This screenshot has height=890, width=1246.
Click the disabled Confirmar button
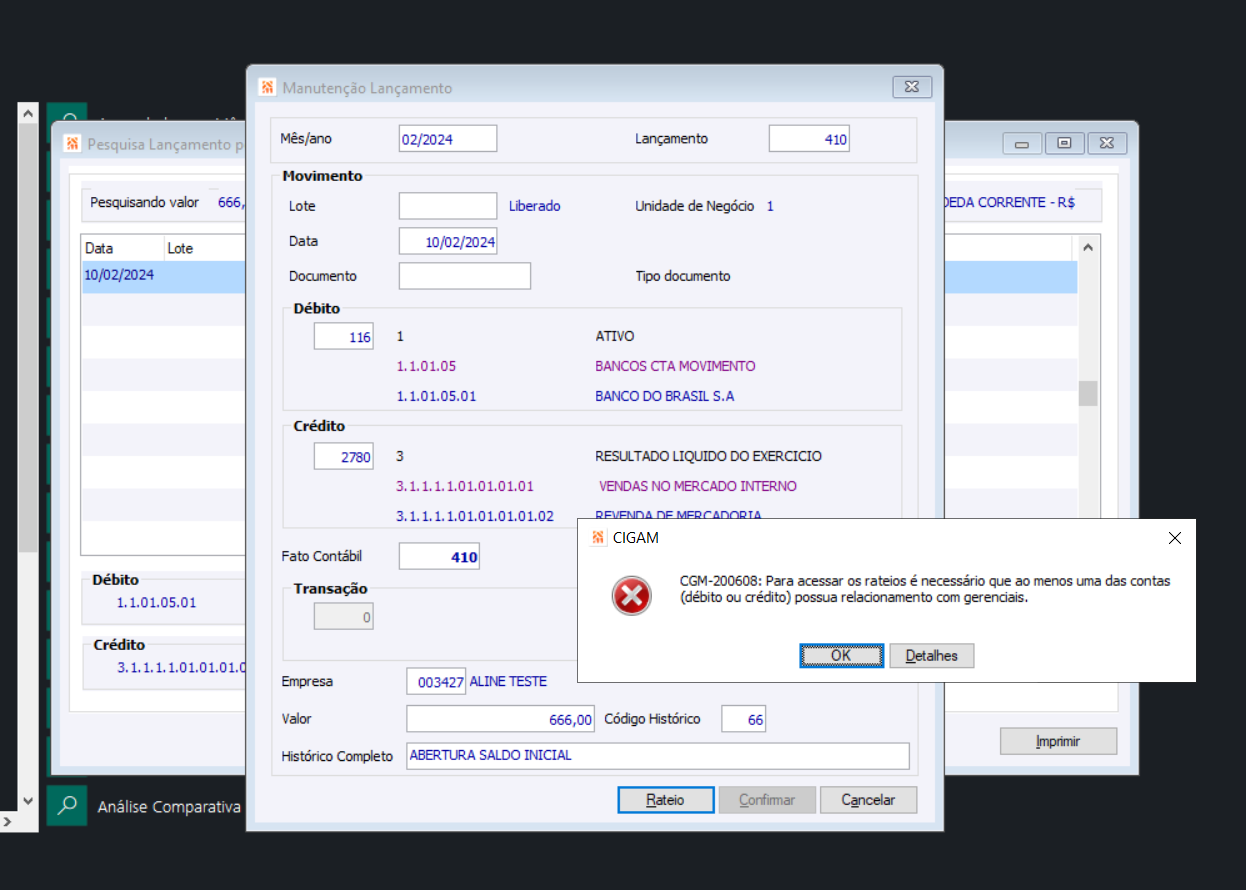coord(767,800)
